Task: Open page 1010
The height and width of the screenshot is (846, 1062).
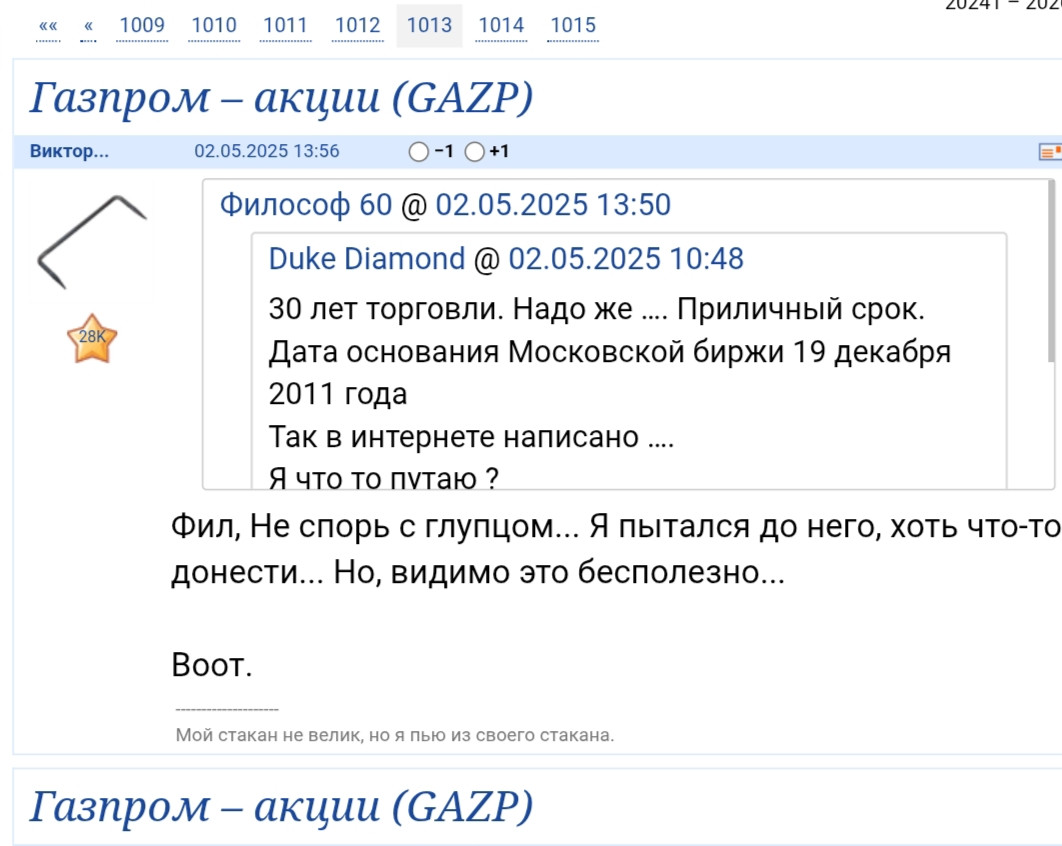Action: (214, 26)
